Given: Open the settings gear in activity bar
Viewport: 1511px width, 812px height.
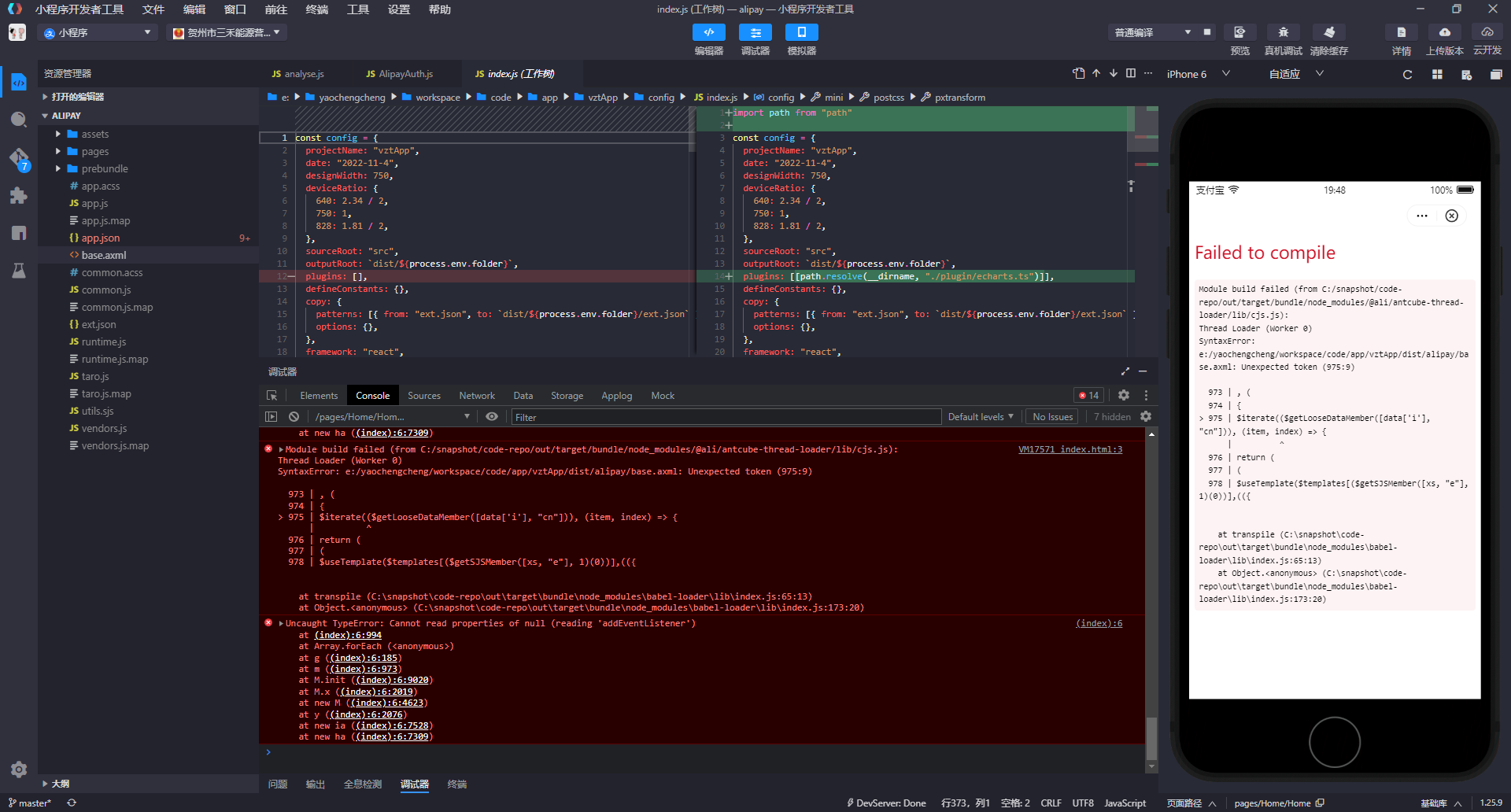Looking at the screenshot, I should 19,770.
